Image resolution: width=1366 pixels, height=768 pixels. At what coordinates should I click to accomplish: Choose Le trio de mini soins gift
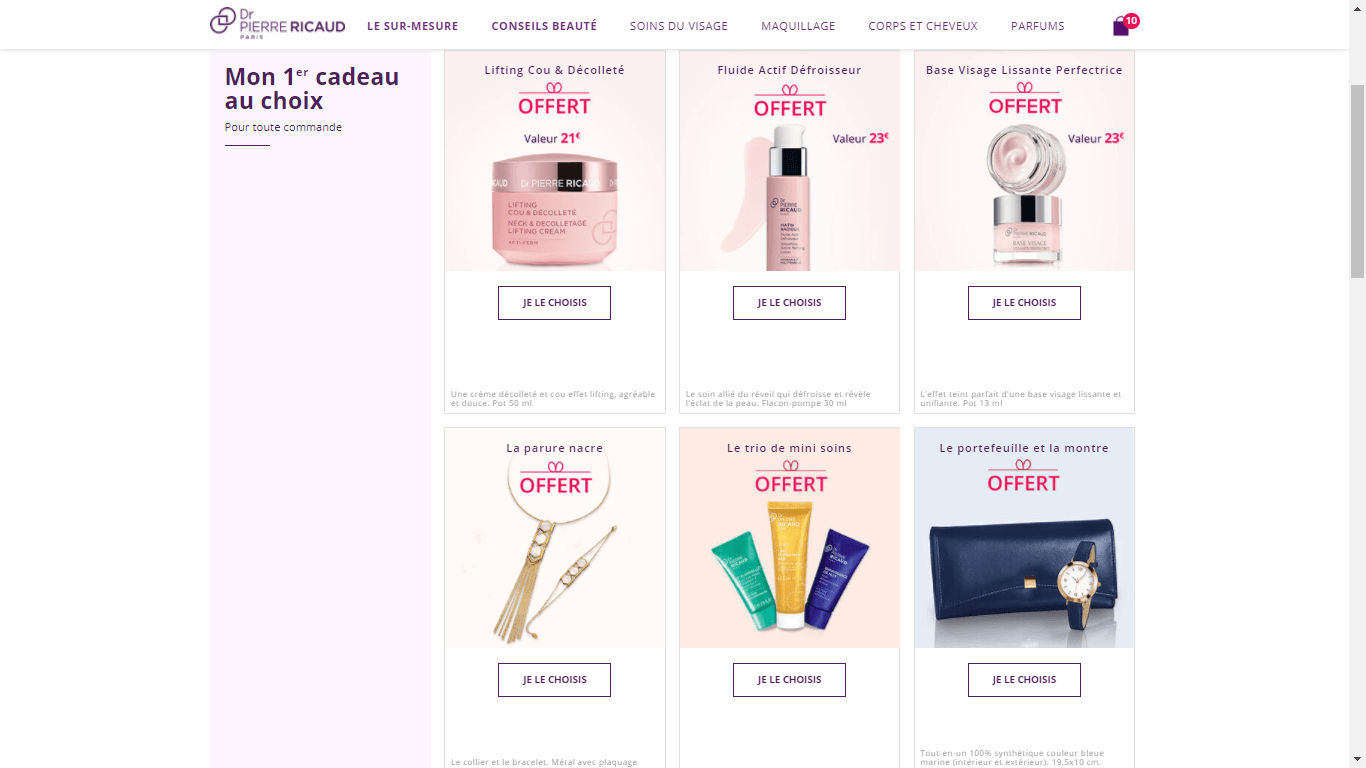click(789, 680)
